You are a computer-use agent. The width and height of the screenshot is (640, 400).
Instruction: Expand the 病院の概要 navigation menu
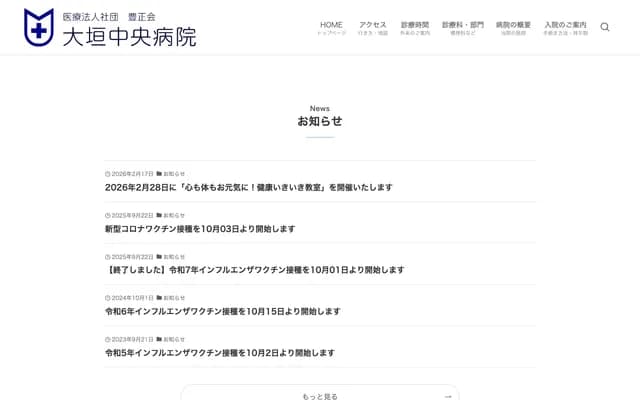click(x=513, y=27)
